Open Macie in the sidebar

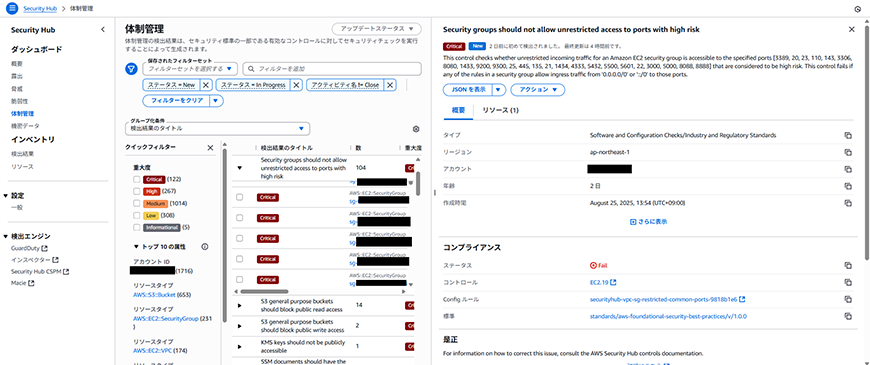pos(22,283)
